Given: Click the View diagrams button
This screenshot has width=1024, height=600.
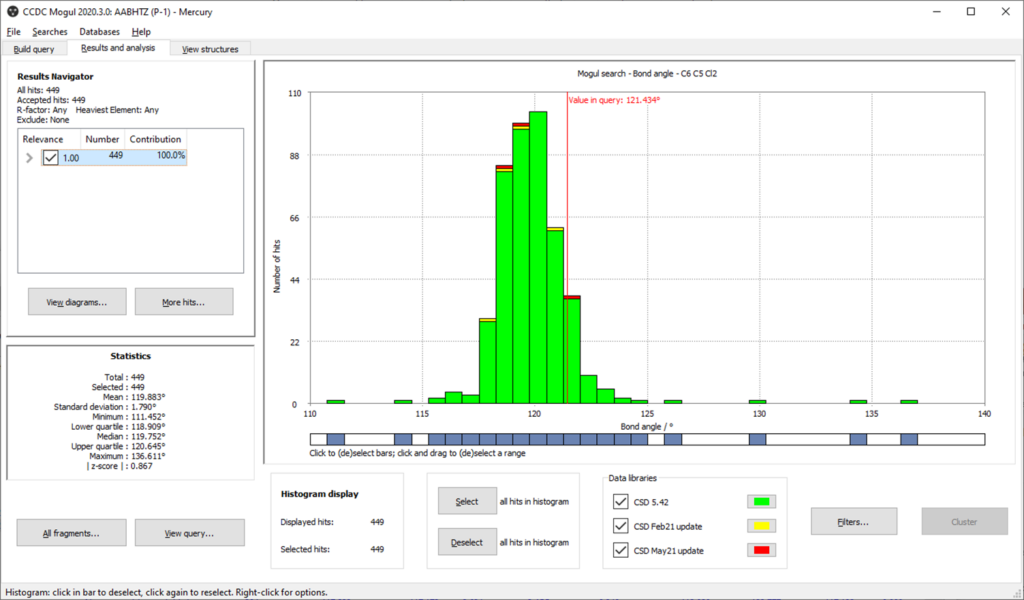Looking at the screenshot, I should (76, 301).
